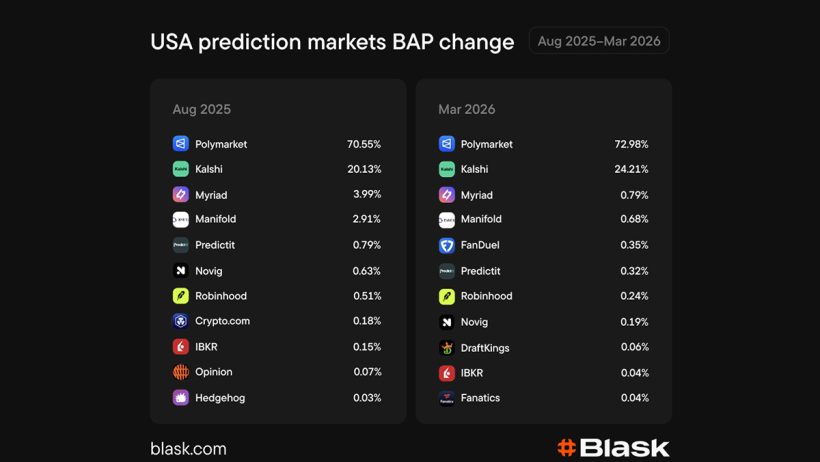The height and width of the screenshot is (462, 820).
Task: Click the Predictit label in Mar 2026 list
Action: pos(480,271)
